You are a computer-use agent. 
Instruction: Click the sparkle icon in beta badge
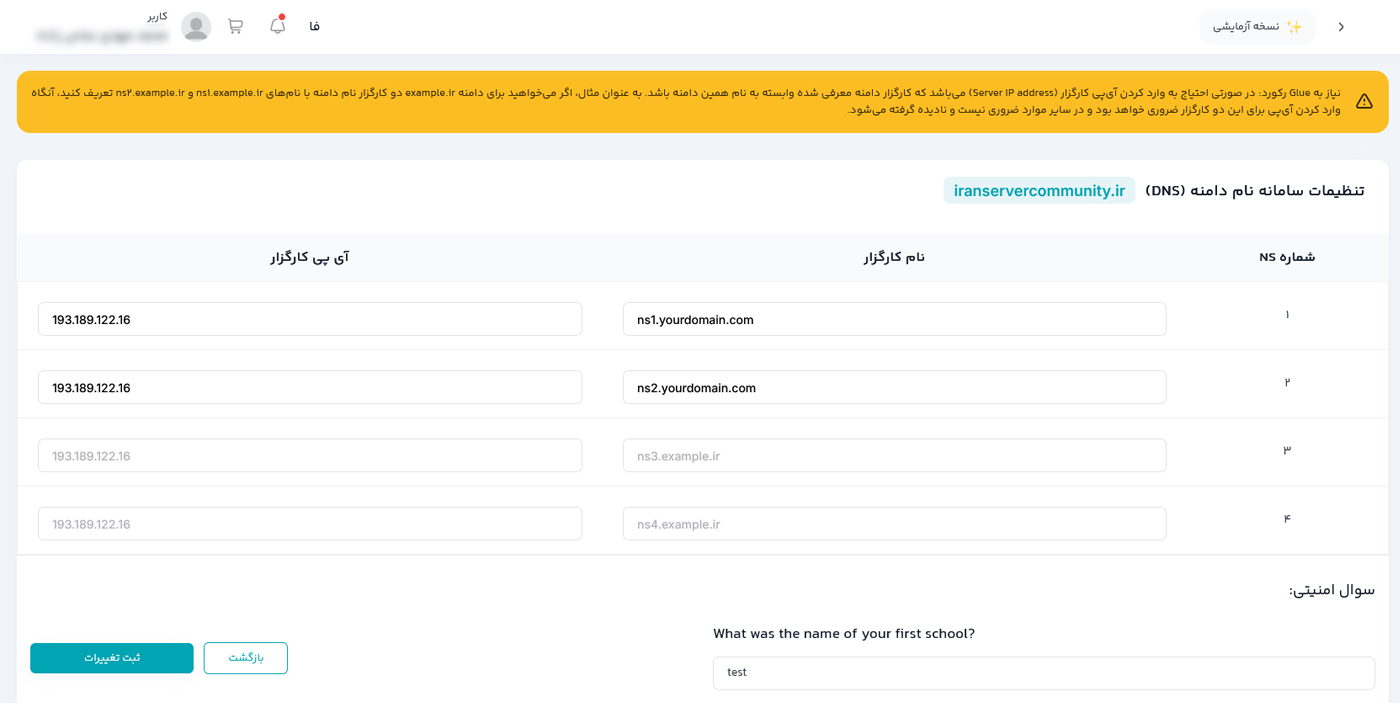[x=1294, y=27]
